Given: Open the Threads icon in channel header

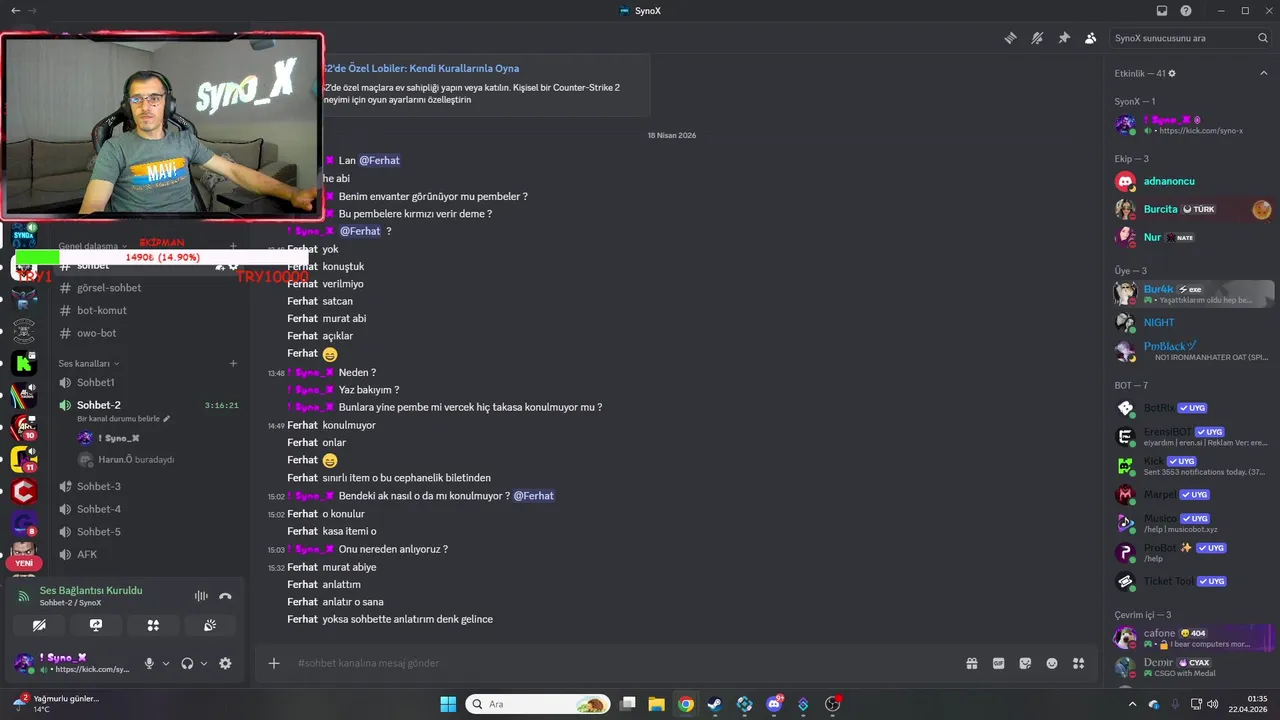Looking at the screenshot, I should click(x=1011, y=38).
